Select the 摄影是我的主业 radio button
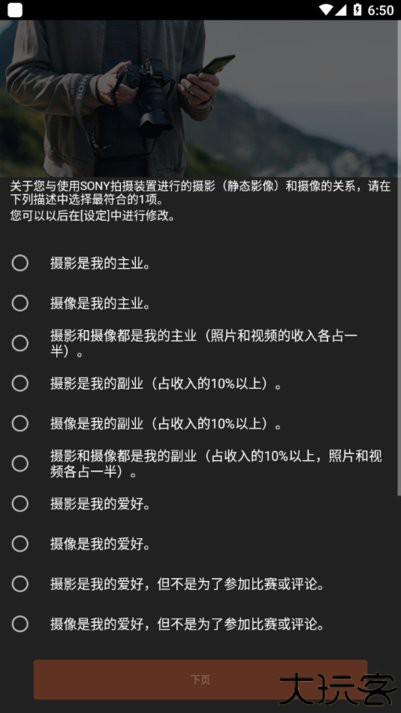This screenshot has width=401, height=713. (20, 263)
